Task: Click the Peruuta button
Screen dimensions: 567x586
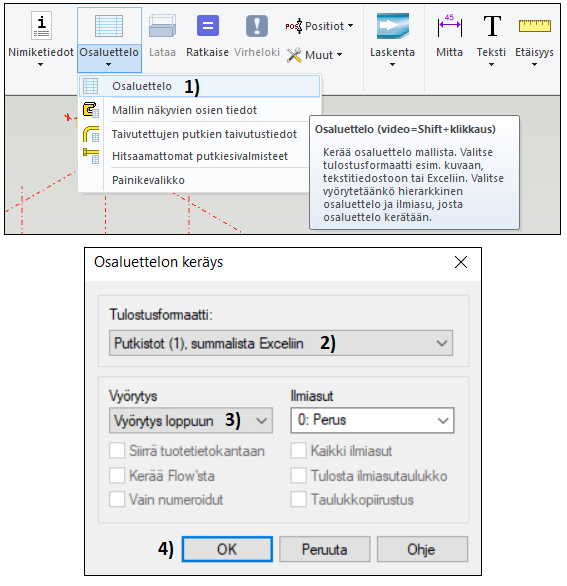Action: 325,549
